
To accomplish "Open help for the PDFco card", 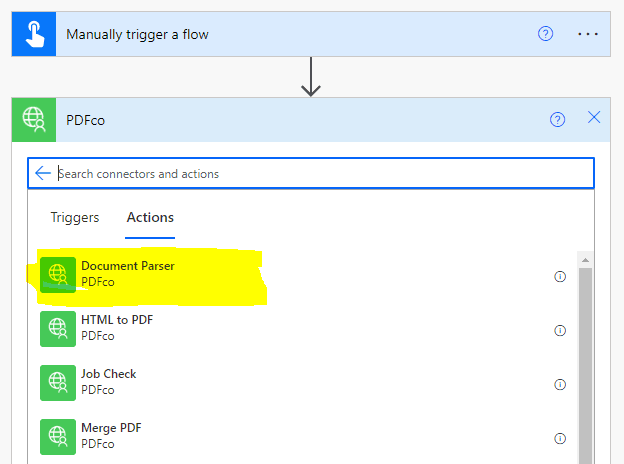I will tap(557, 119).
